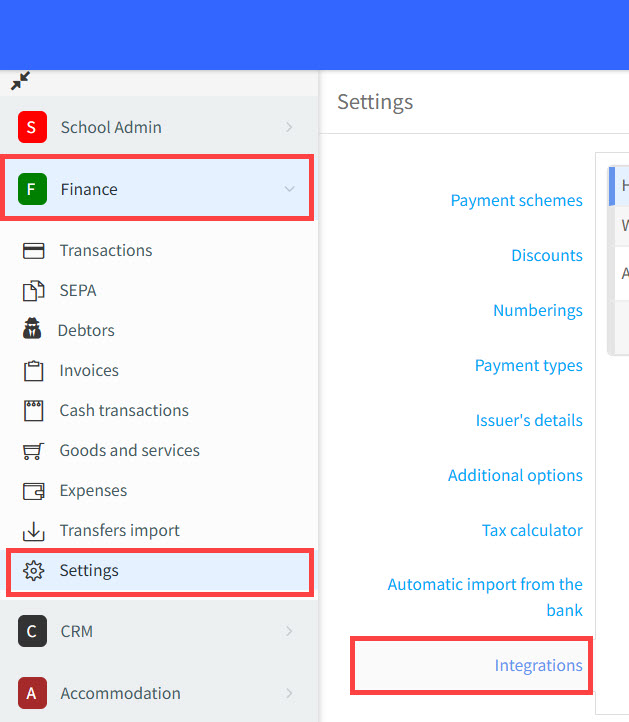
Task: Click the Expenses wallet icon
Action: coord(34,491)
